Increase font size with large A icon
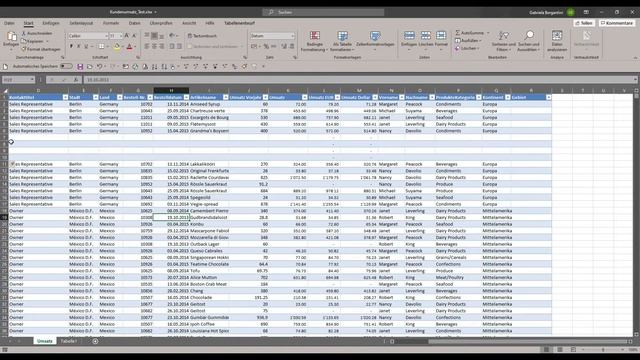 click(127, 36)
